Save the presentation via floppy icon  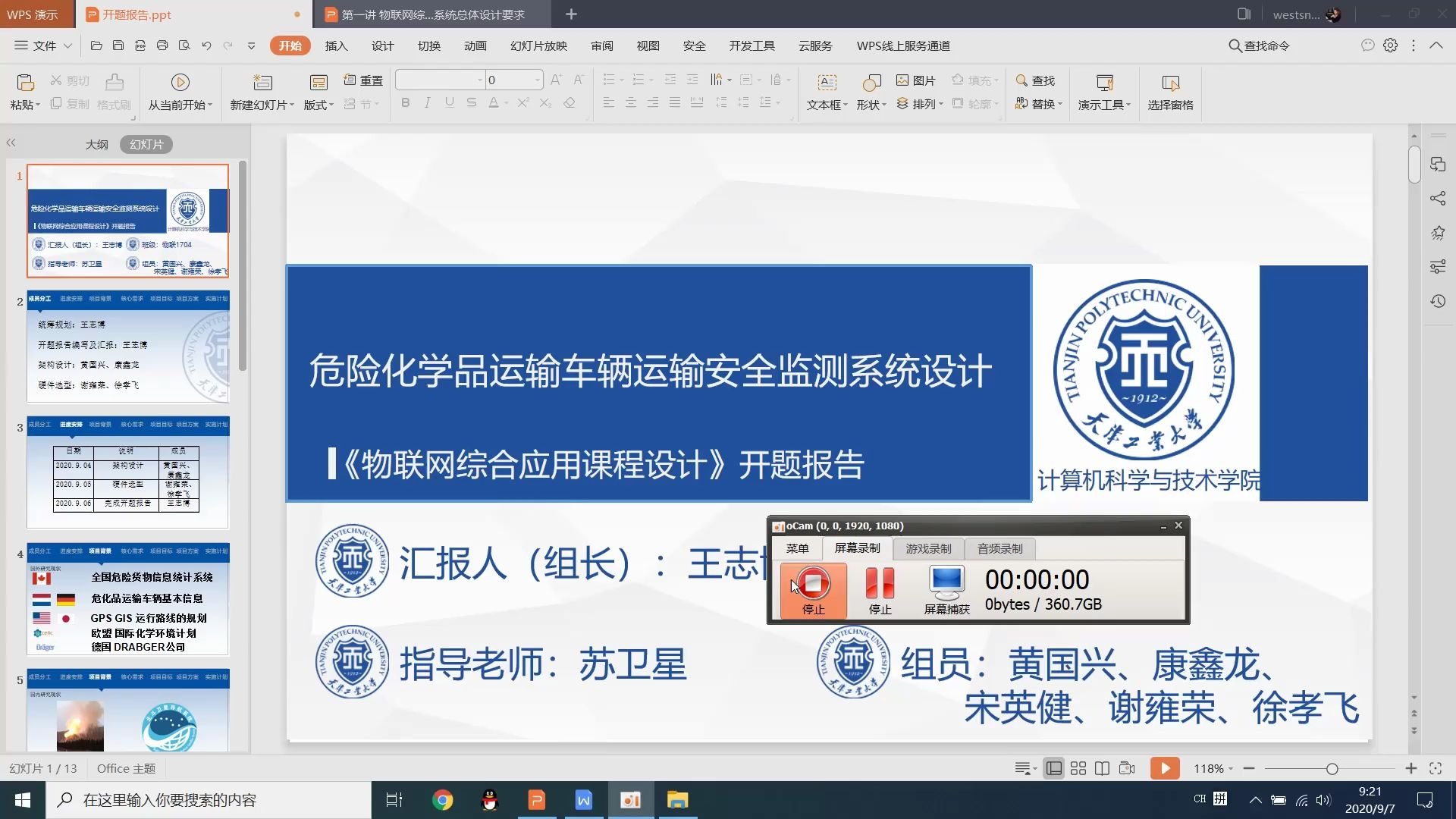click(x=118, y=45)
